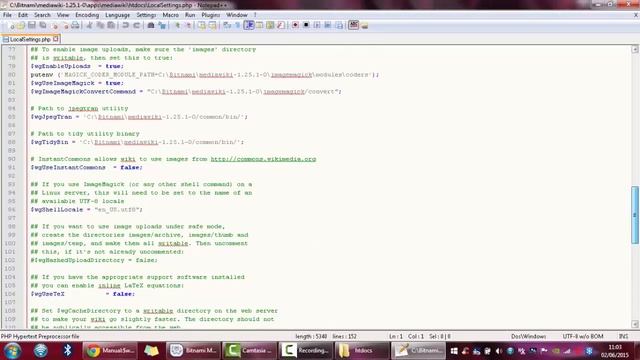Undo the last edit via toolbar
640x360 pixels.
coord(125,25)
